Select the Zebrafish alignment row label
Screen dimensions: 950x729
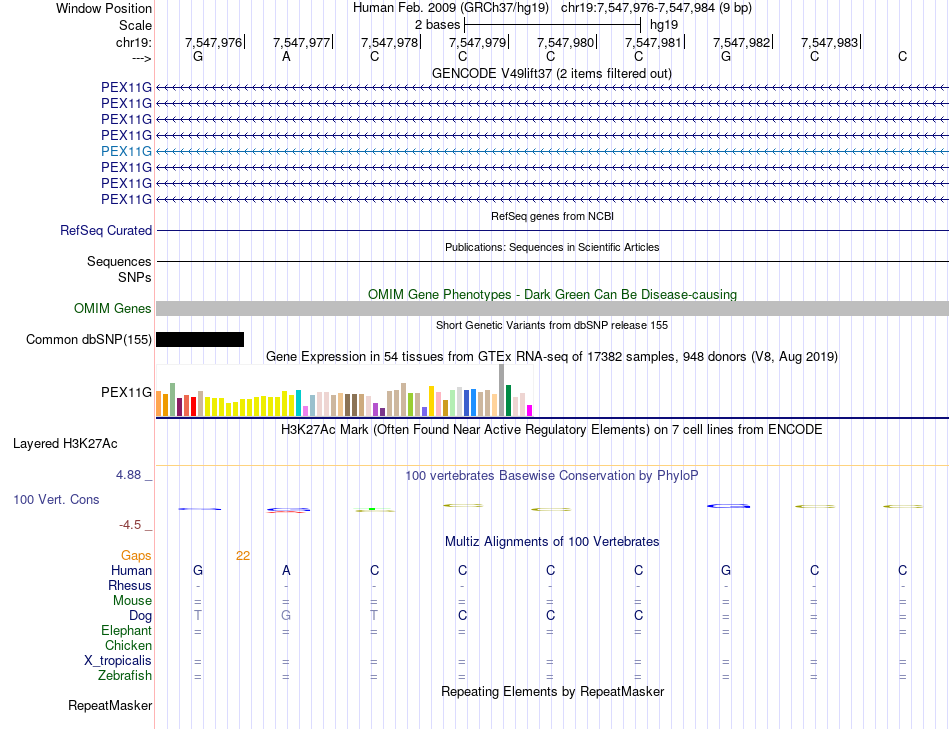[125, 675]
